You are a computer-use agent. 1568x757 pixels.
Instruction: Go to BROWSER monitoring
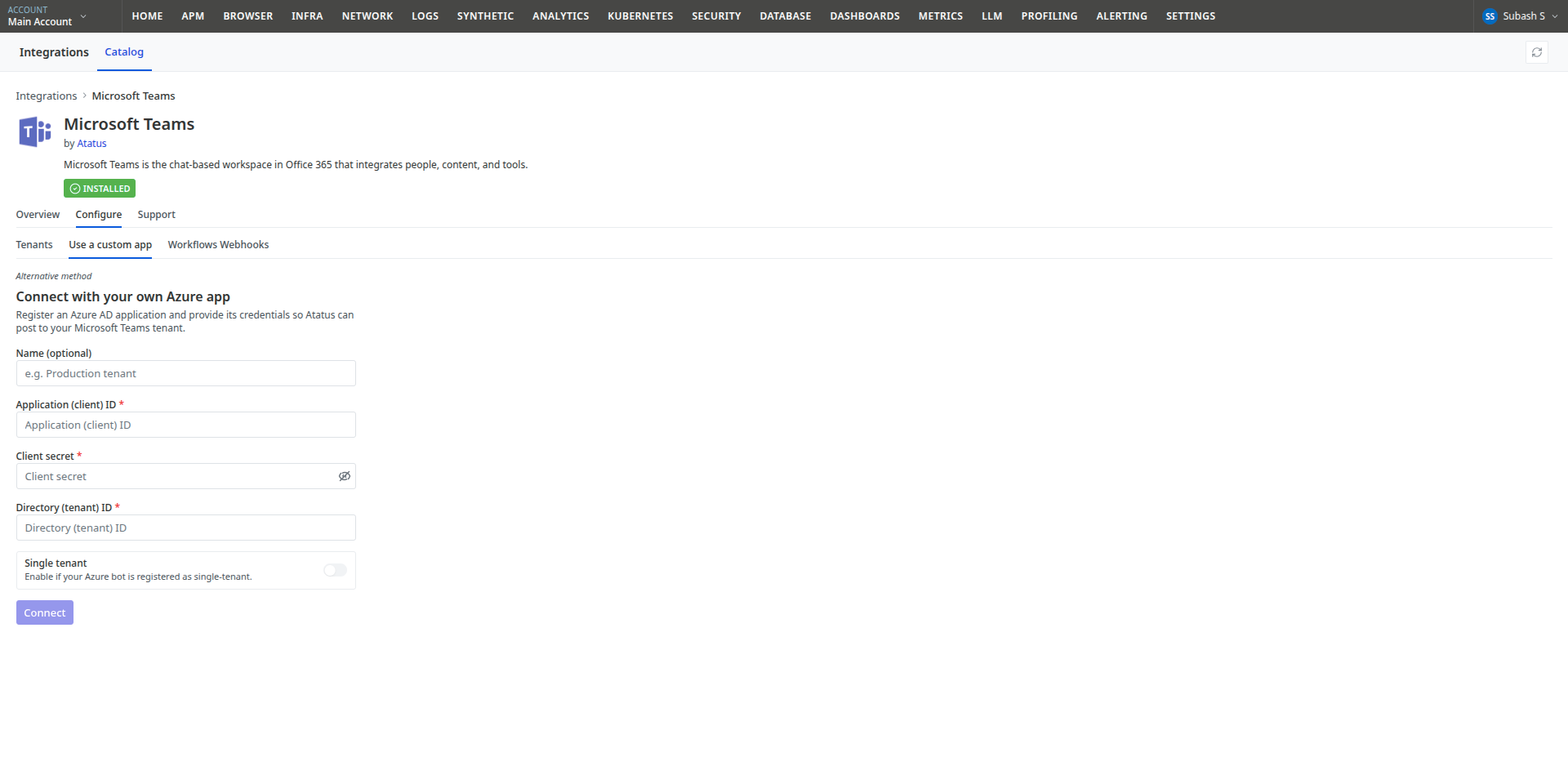pos(248,16)
